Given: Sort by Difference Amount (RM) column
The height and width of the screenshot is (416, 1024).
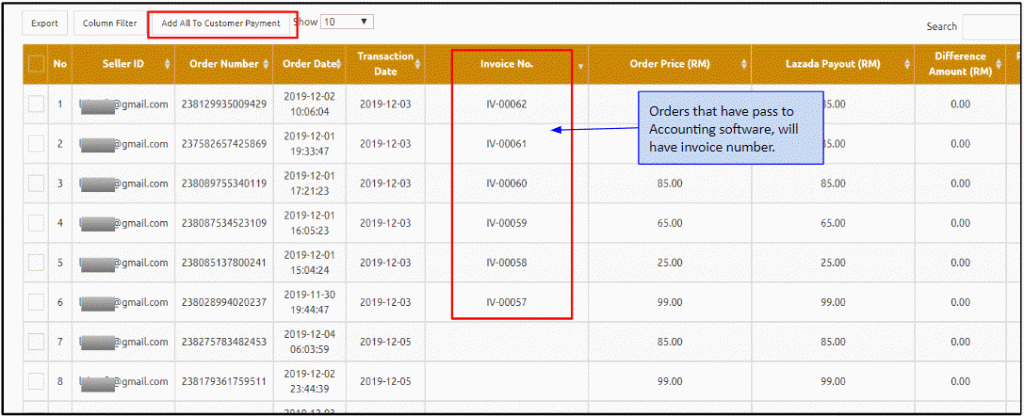Looking at the screenshot, I should tap(960, 64).
